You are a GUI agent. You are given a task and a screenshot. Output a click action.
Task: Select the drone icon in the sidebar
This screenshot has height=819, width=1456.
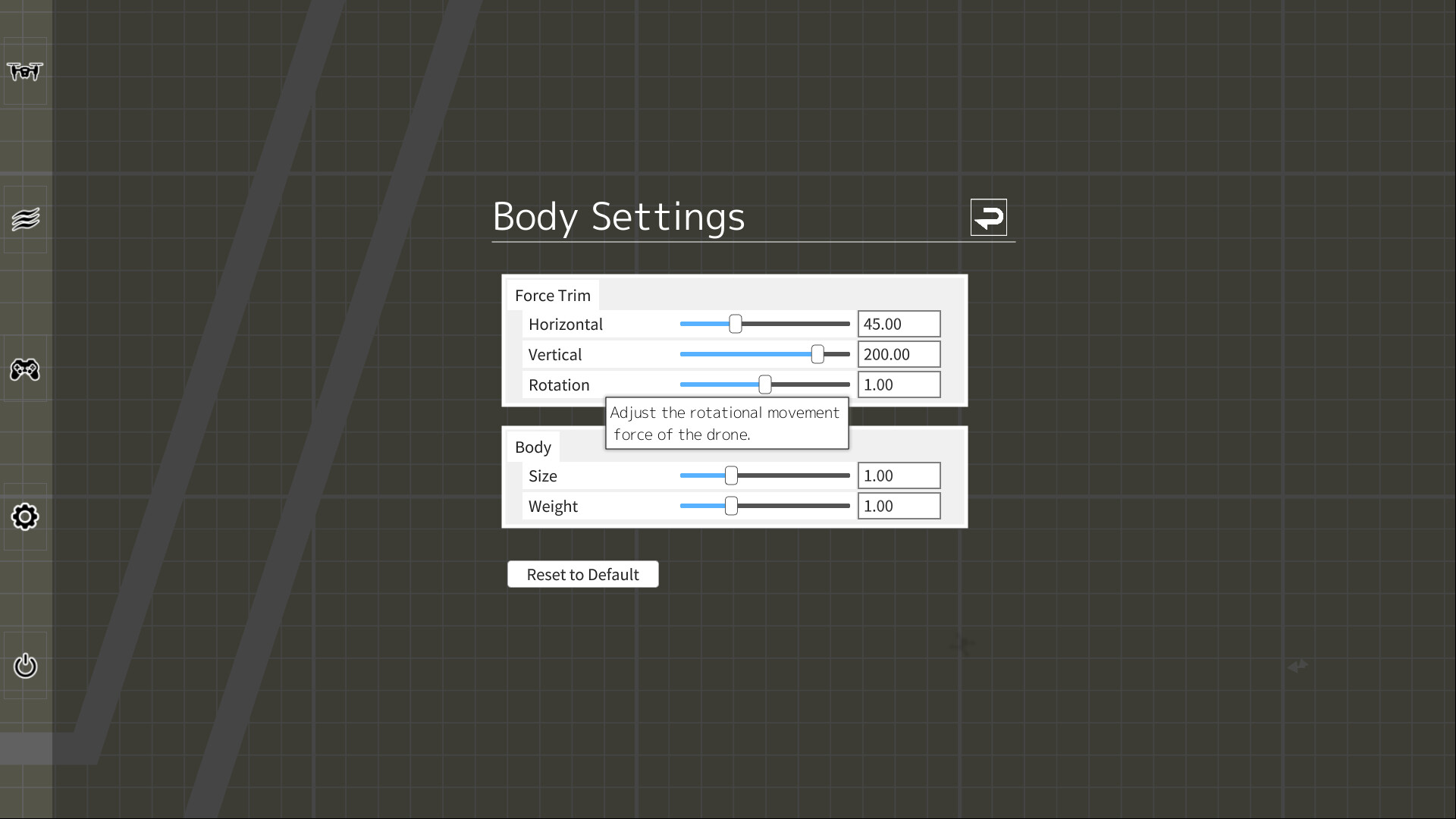[x=25, y=72]
